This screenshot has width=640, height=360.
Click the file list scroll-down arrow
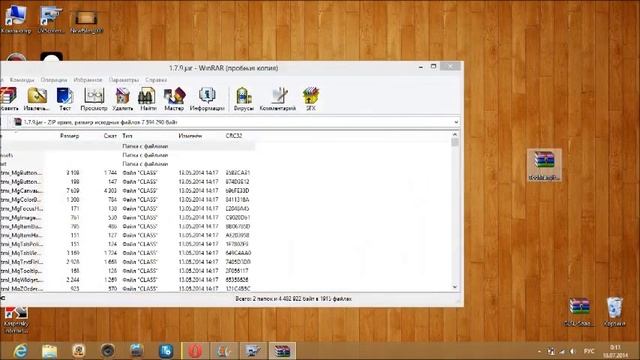[x=455, y=287]
